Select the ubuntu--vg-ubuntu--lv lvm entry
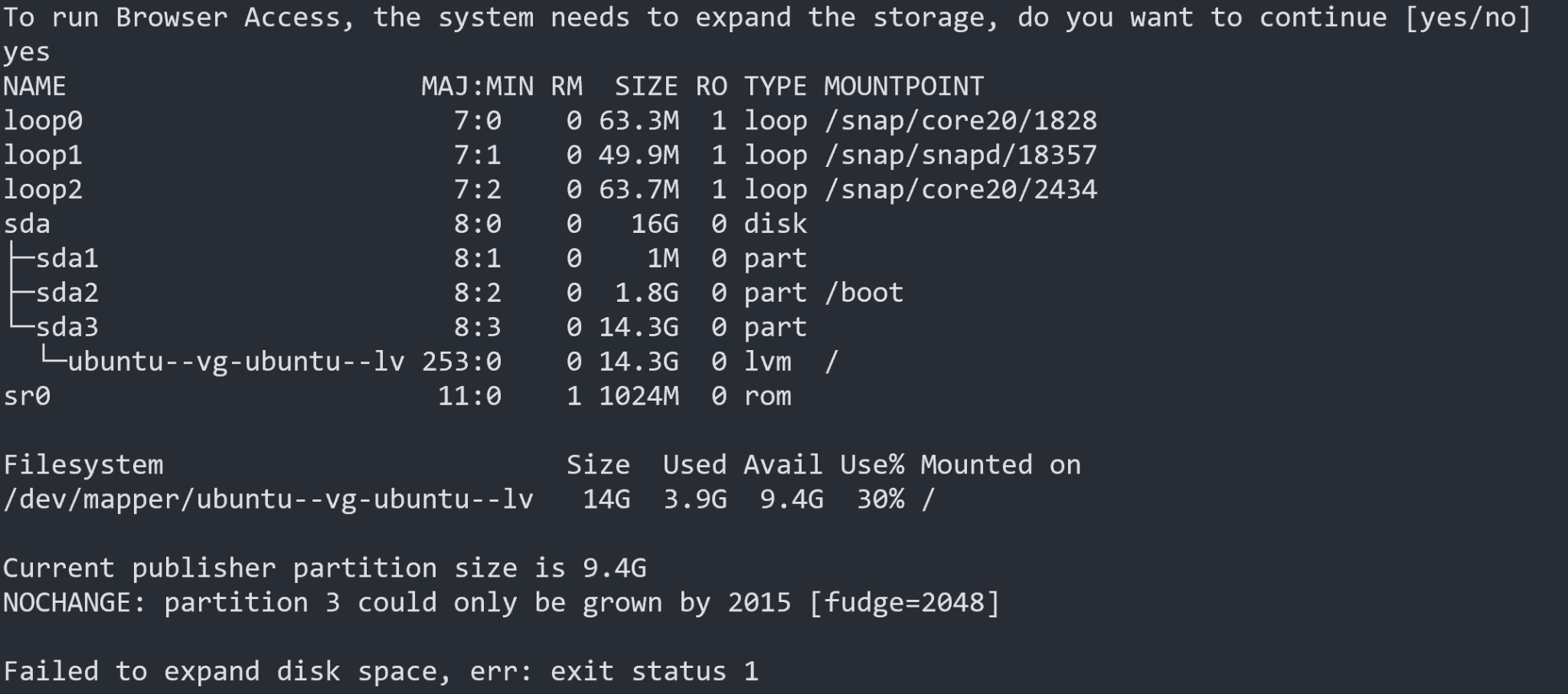This screenshot has height=694, width=1568. (x=237, y=362)
